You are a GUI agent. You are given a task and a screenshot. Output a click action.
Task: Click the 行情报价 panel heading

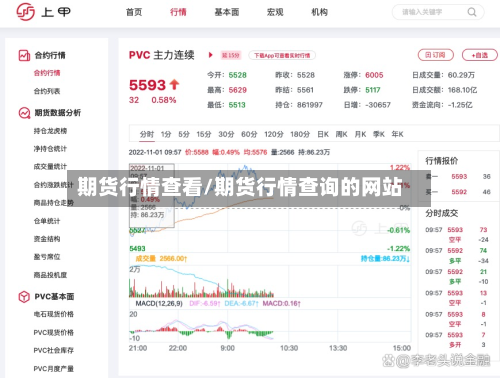pos(441,161)
